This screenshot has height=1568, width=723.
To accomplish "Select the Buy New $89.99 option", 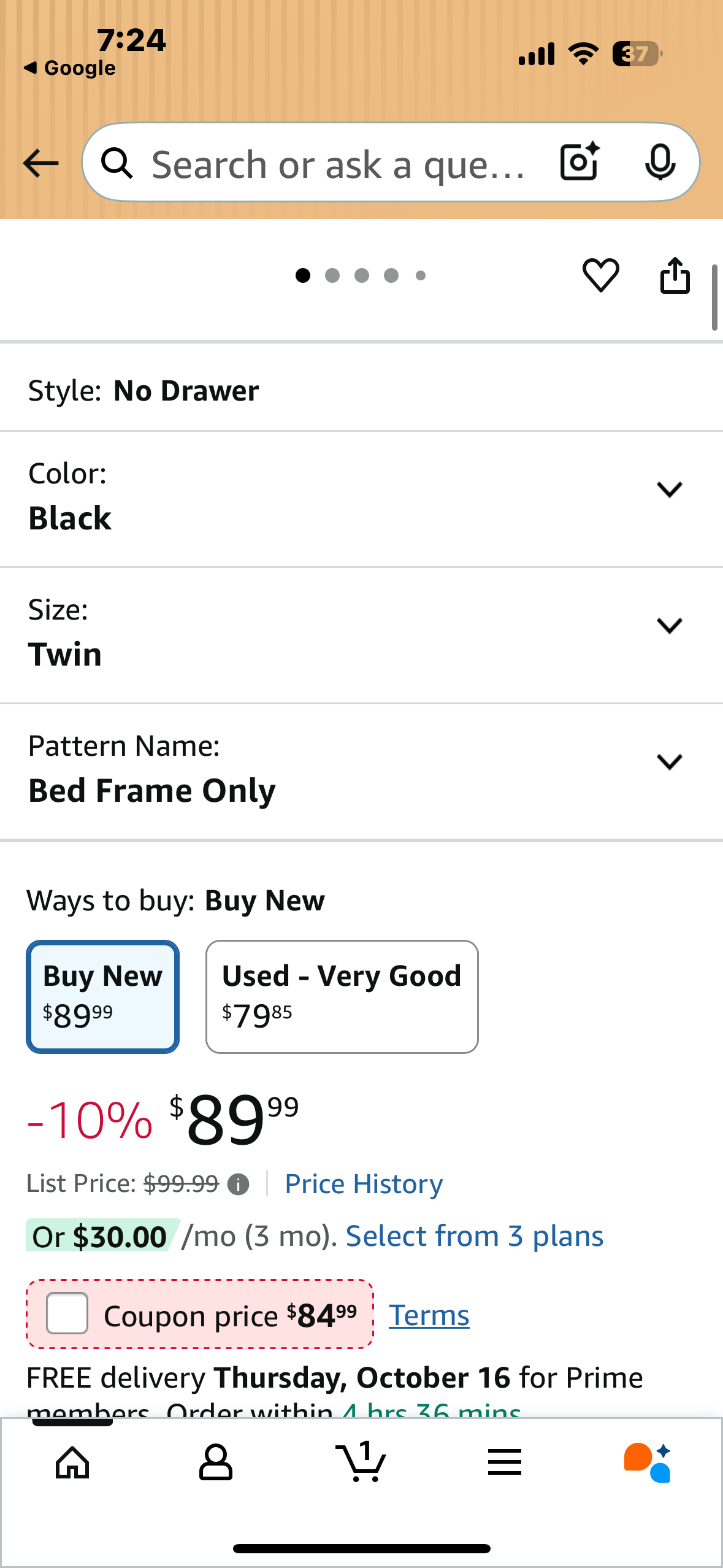I will tap(102, 996).
